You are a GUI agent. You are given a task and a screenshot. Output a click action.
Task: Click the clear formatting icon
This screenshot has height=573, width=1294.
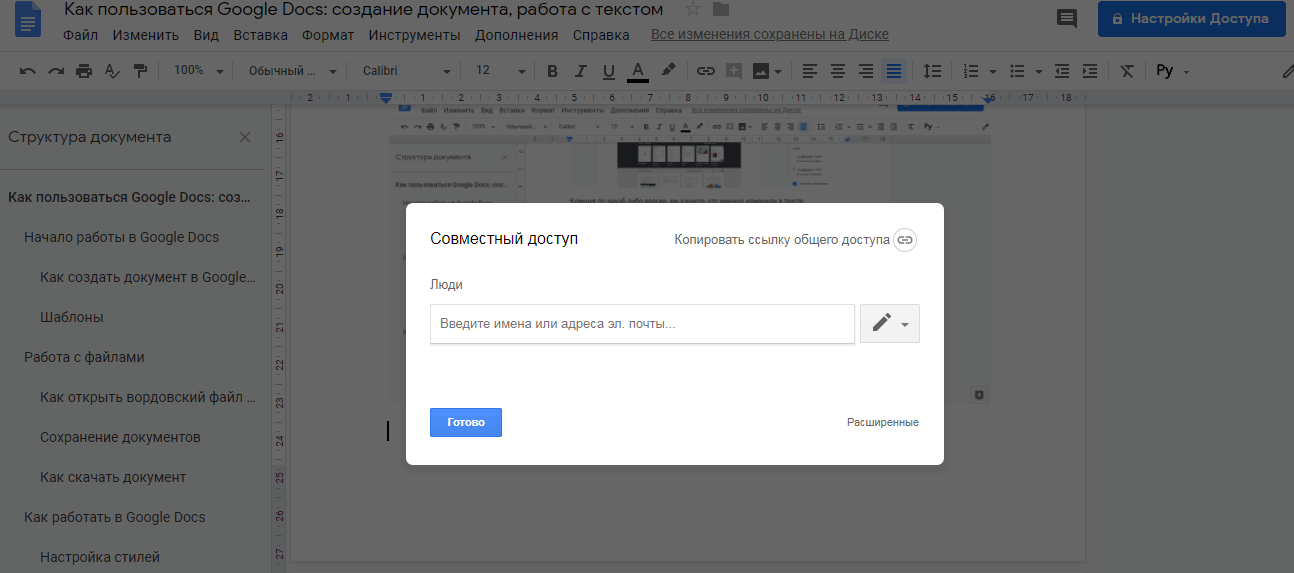[x=1127, y=71]
